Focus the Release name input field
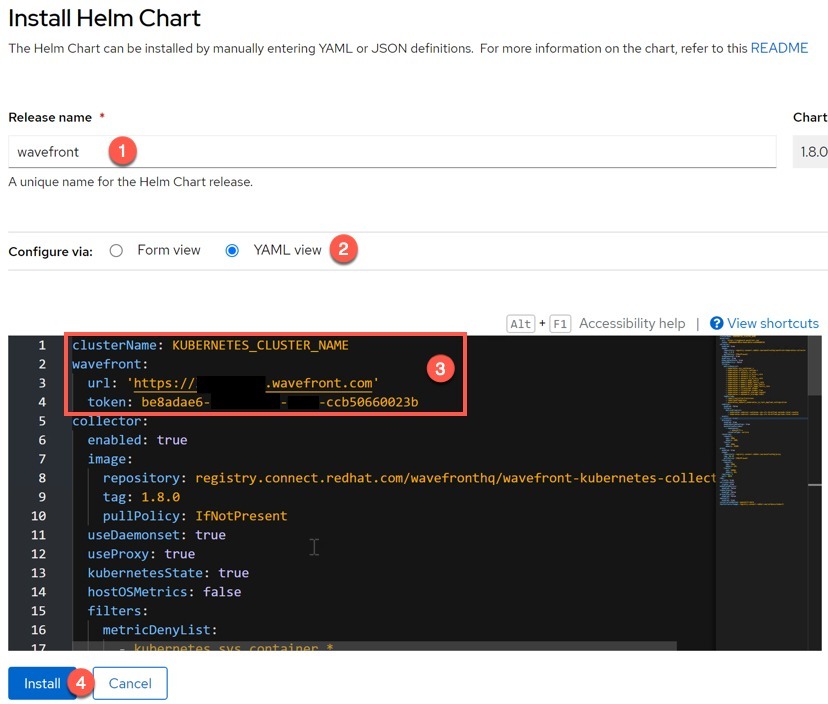Screen dimensions: 828x704 [392, 152]
